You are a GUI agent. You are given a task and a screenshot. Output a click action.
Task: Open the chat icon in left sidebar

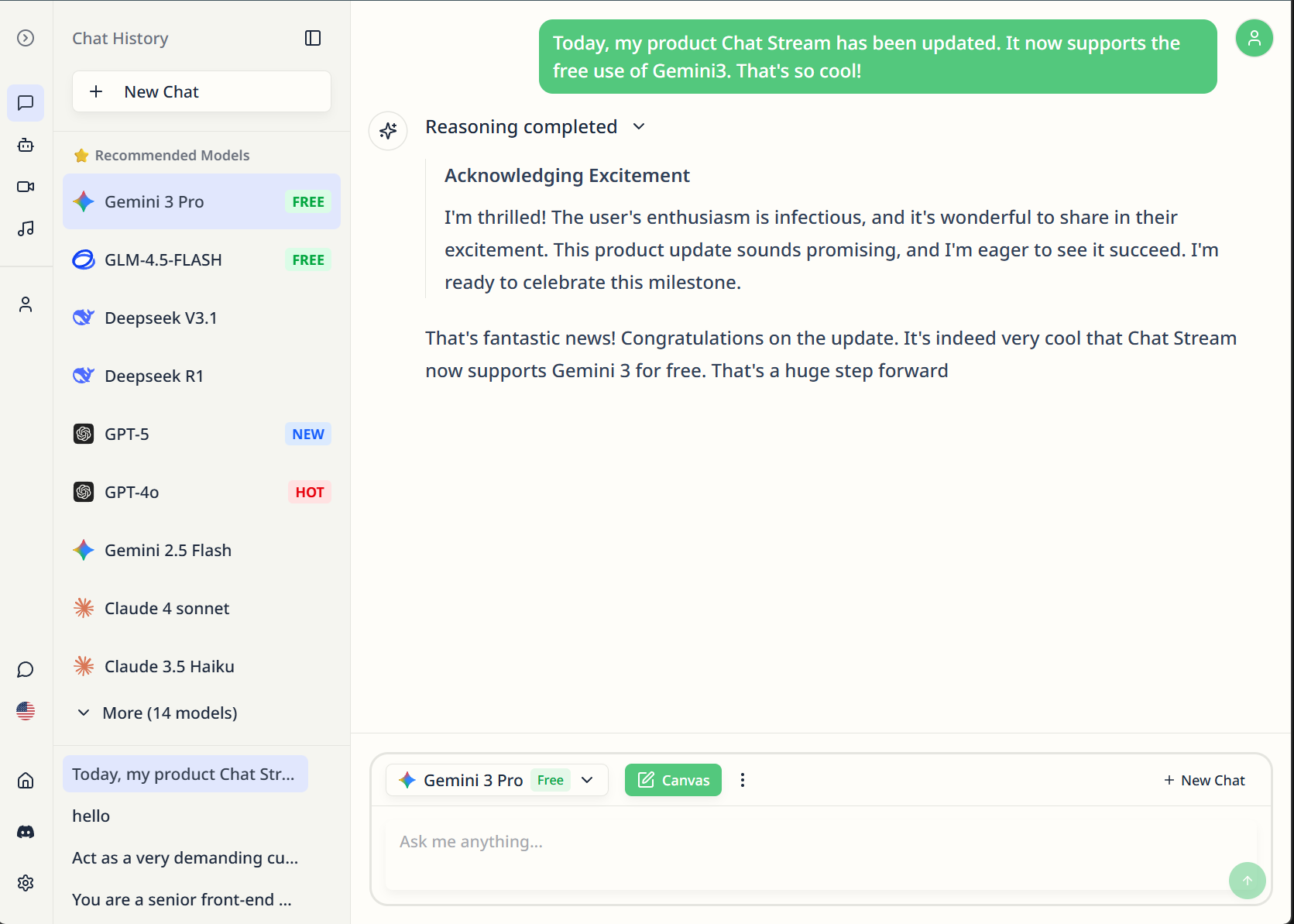[26, 103]
